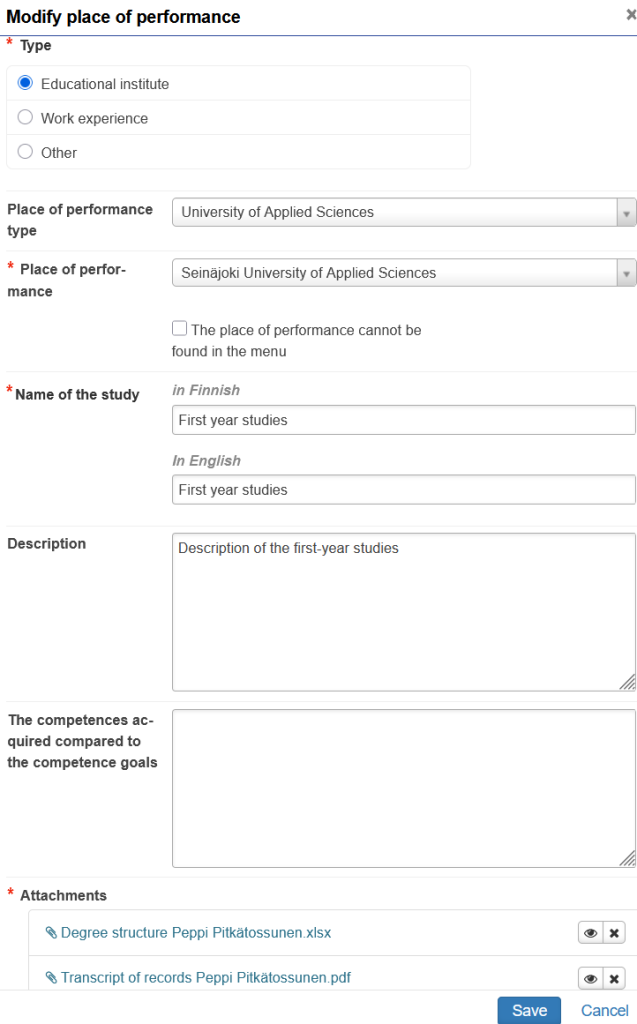Choose Work experience as the type
This screenshot has width=637, height=1024.
coord(26,118)
